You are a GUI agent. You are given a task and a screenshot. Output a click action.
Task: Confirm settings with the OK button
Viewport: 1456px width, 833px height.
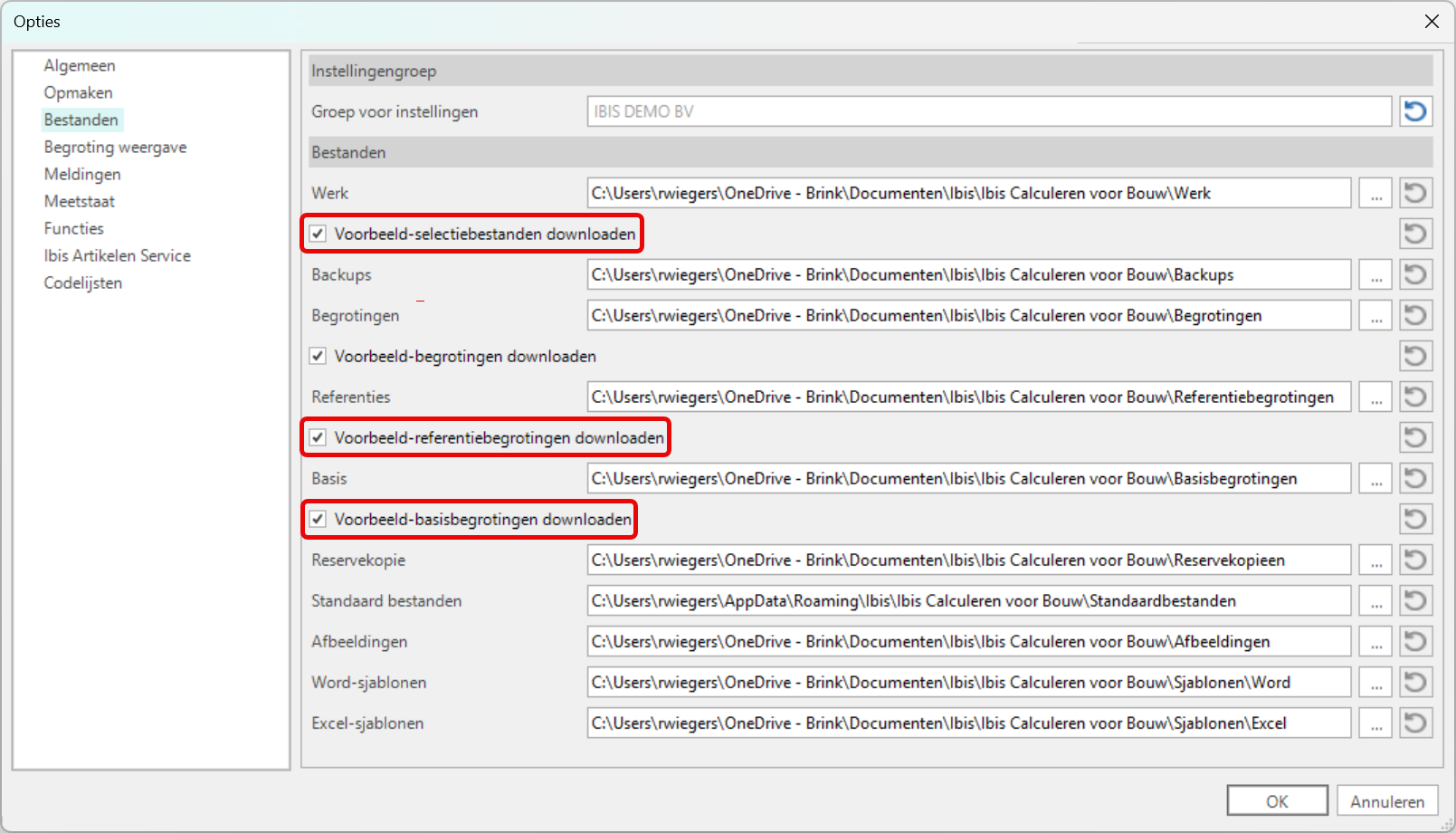coord(1277,800)
